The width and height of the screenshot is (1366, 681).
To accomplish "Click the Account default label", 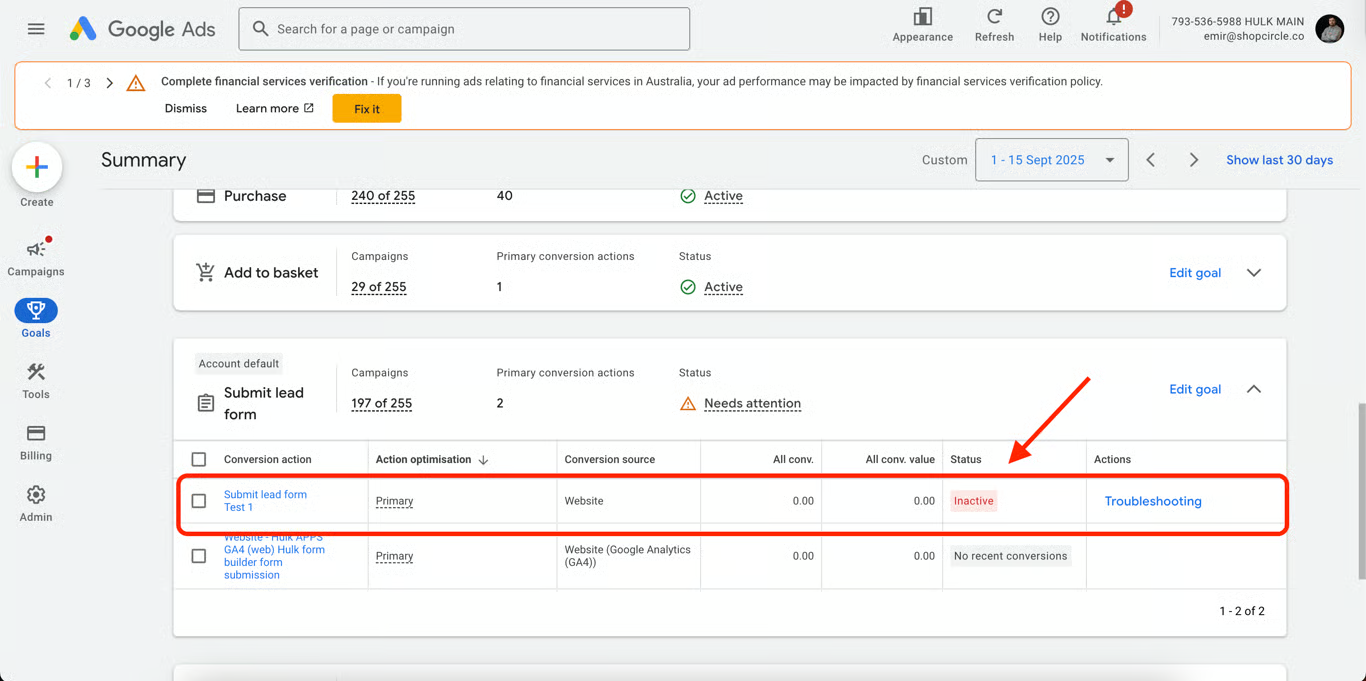I will tap(238, 364).
